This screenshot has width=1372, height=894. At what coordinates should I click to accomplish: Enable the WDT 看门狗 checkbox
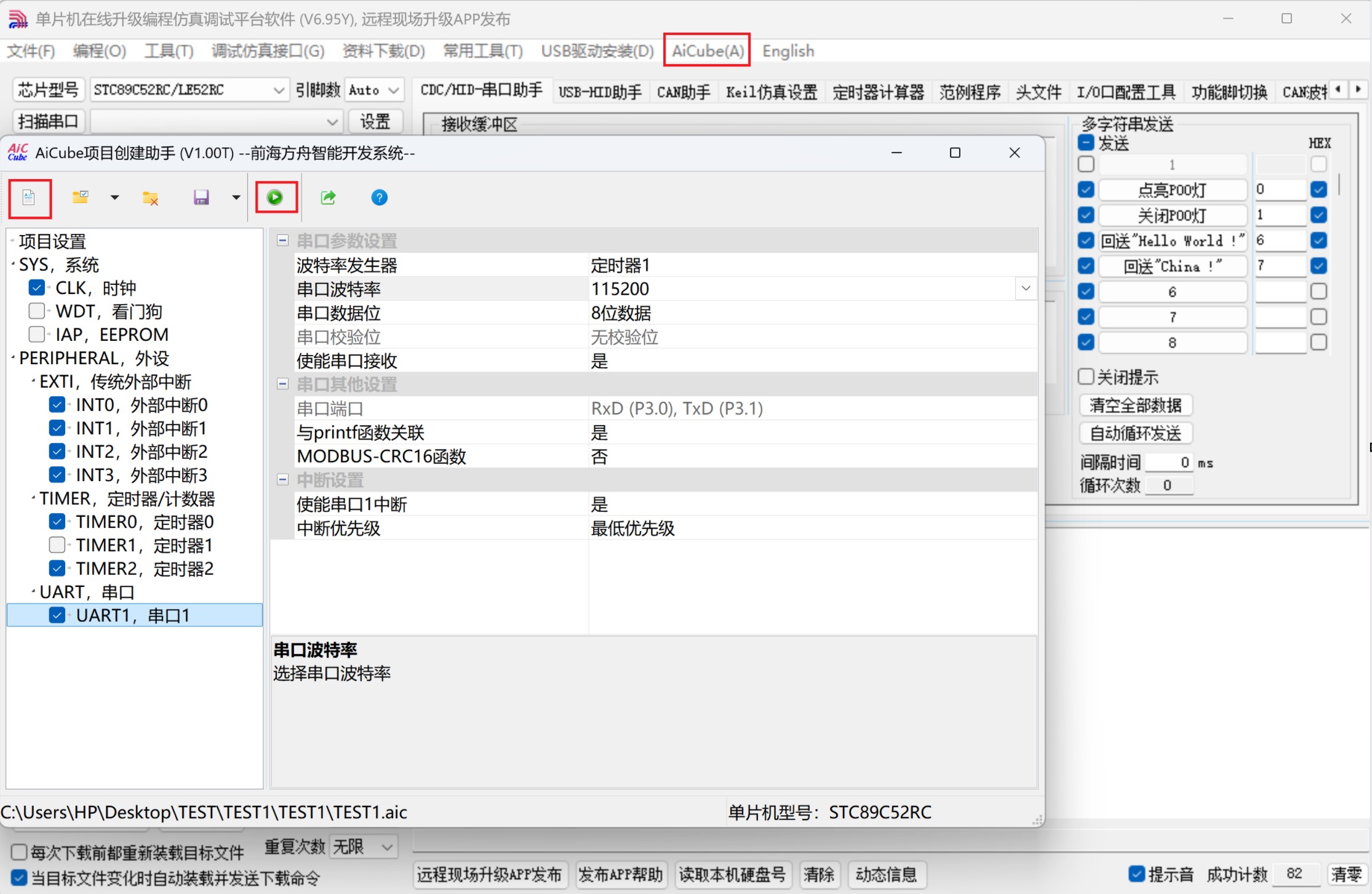pyautogui.click(x=36, y=311)
